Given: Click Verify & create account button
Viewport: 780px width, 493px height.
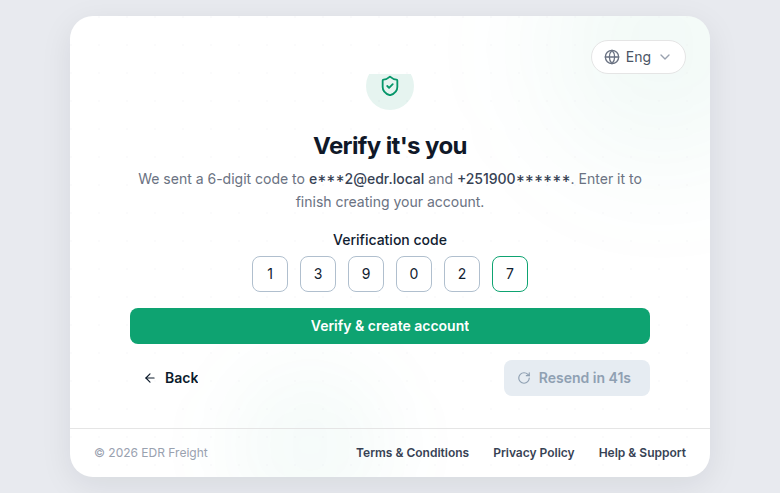Looking at the screenshot, I should (390, 326).
